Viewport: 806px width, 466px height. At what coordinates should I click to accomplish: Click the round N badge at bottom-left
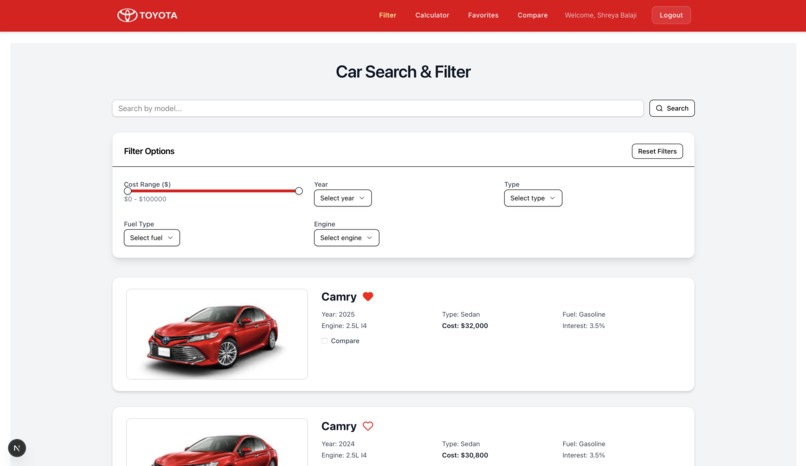[17, 448]
